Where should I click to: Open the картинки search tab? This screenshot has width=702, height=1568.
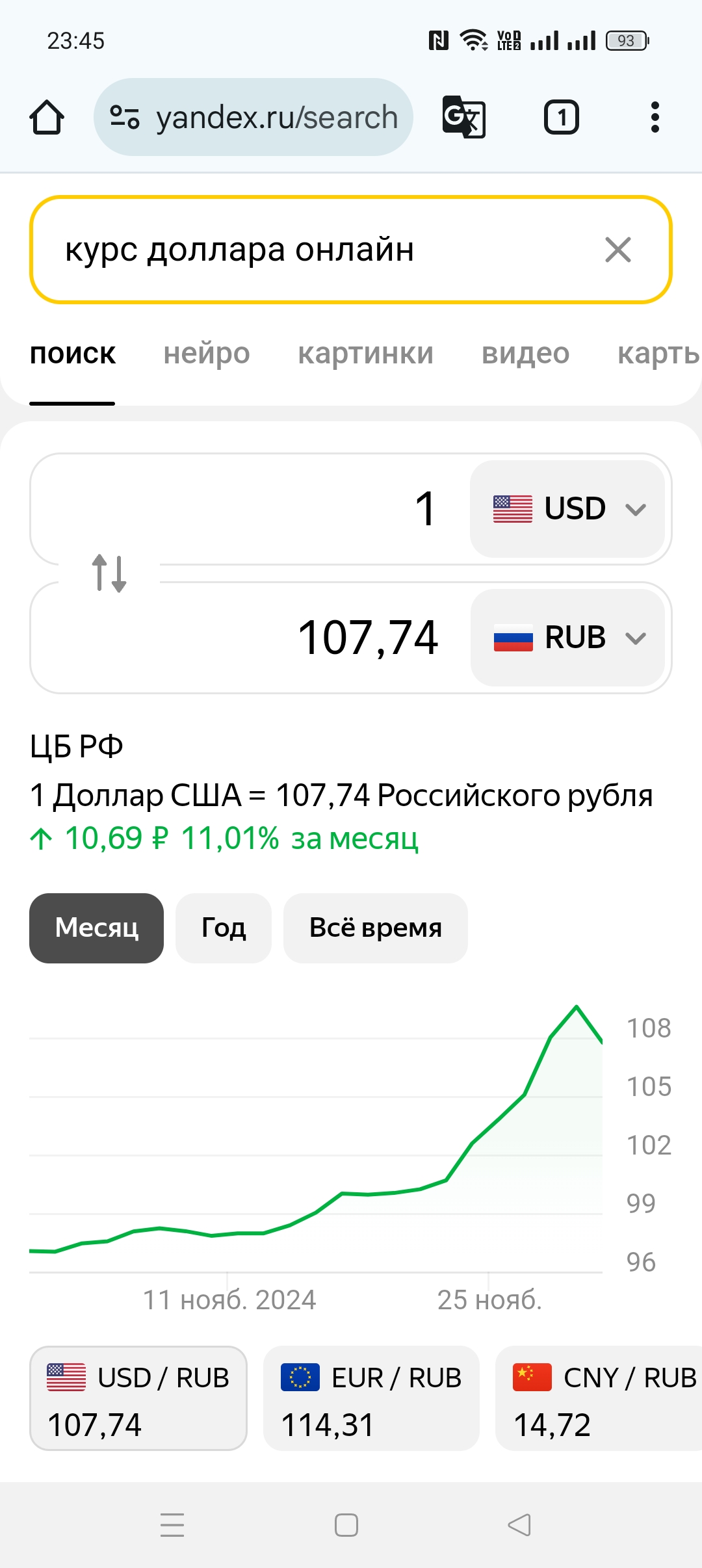(365, 354)
